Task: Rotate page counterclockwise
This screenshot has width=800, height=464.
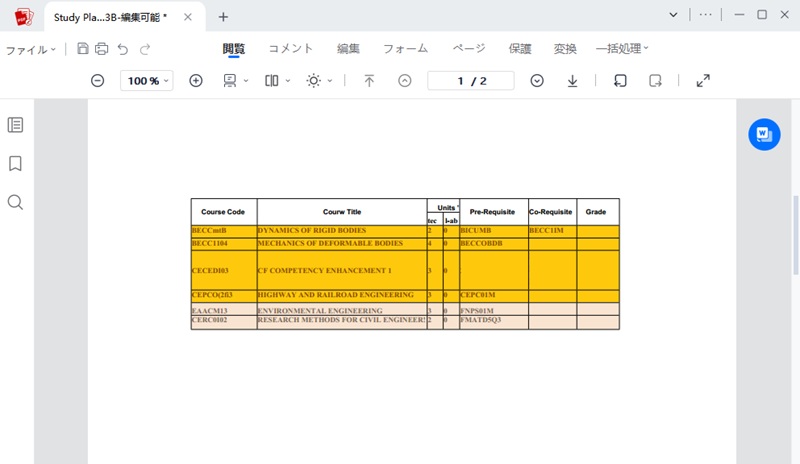Action: click(620, 81)
